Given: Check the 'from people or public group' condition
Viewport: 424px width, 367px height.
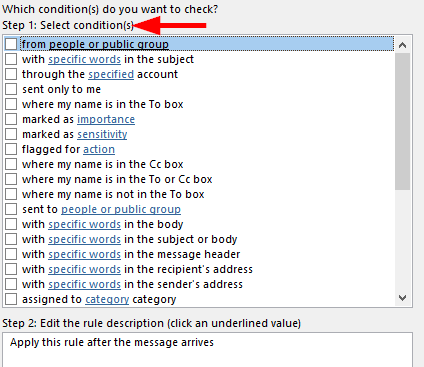Looking at the screenshot, I should [11, 44].
